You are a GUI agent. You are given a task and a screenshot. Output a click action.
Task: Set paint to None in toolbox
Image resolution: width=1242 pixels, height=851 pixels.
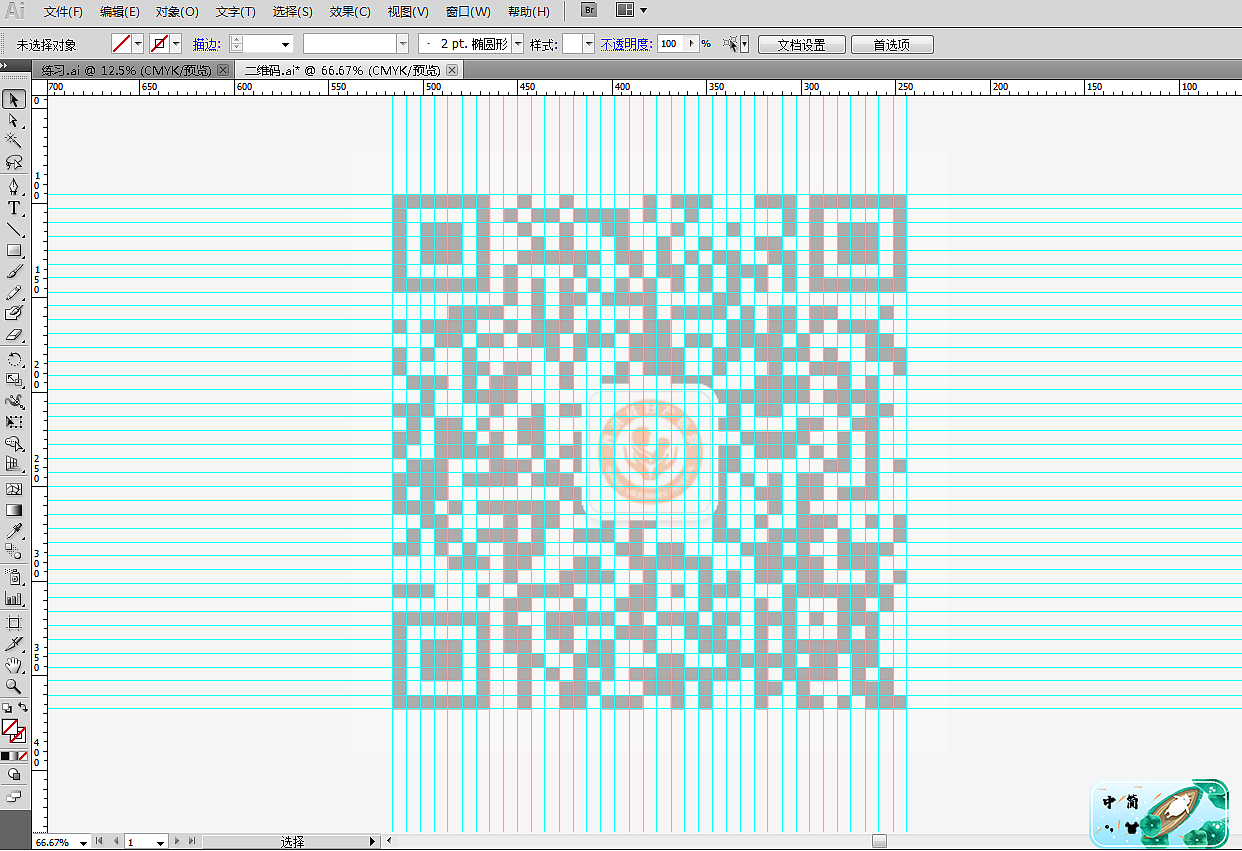pos(23,756)
